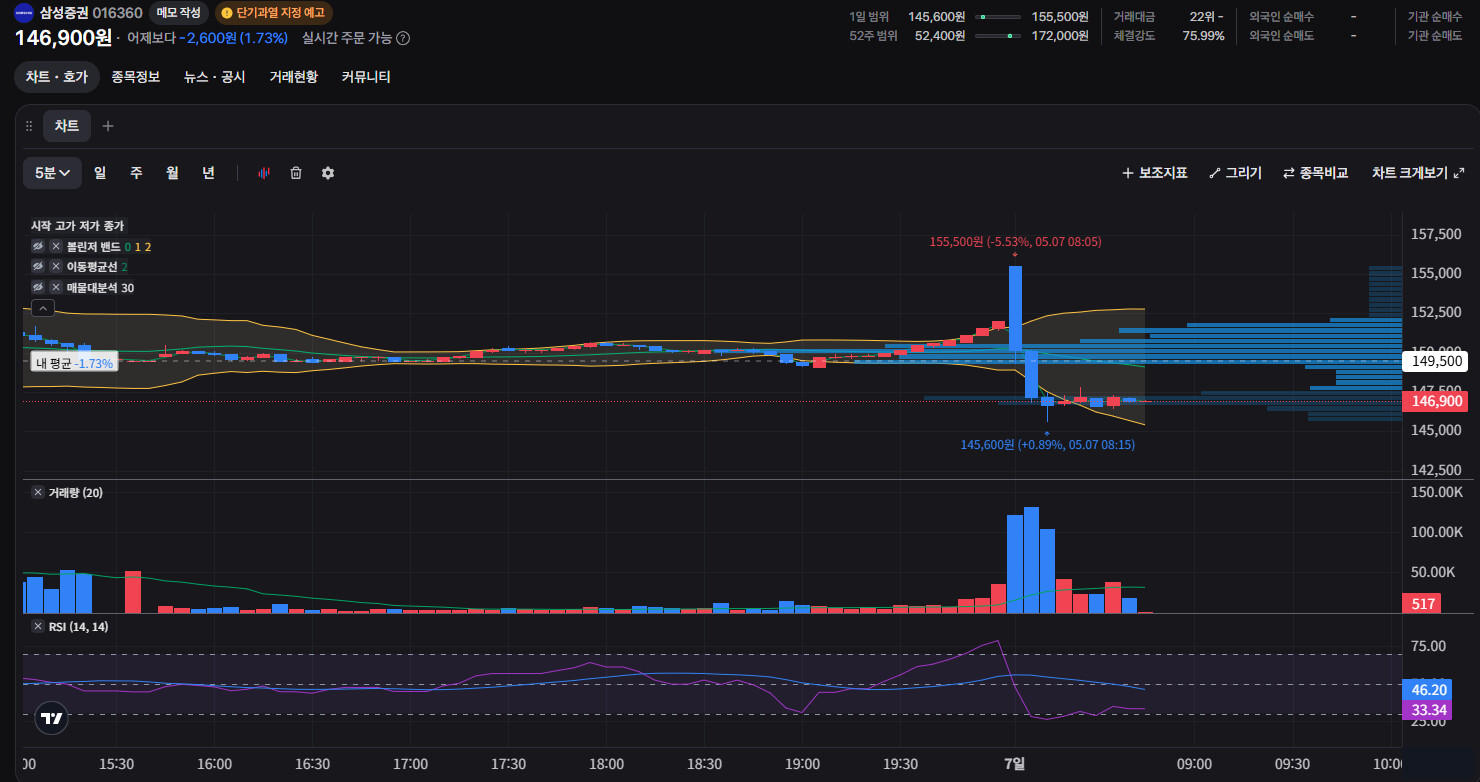Click the 메모 작성 button
1480x782 pixels.
click(x=179, y=13)
